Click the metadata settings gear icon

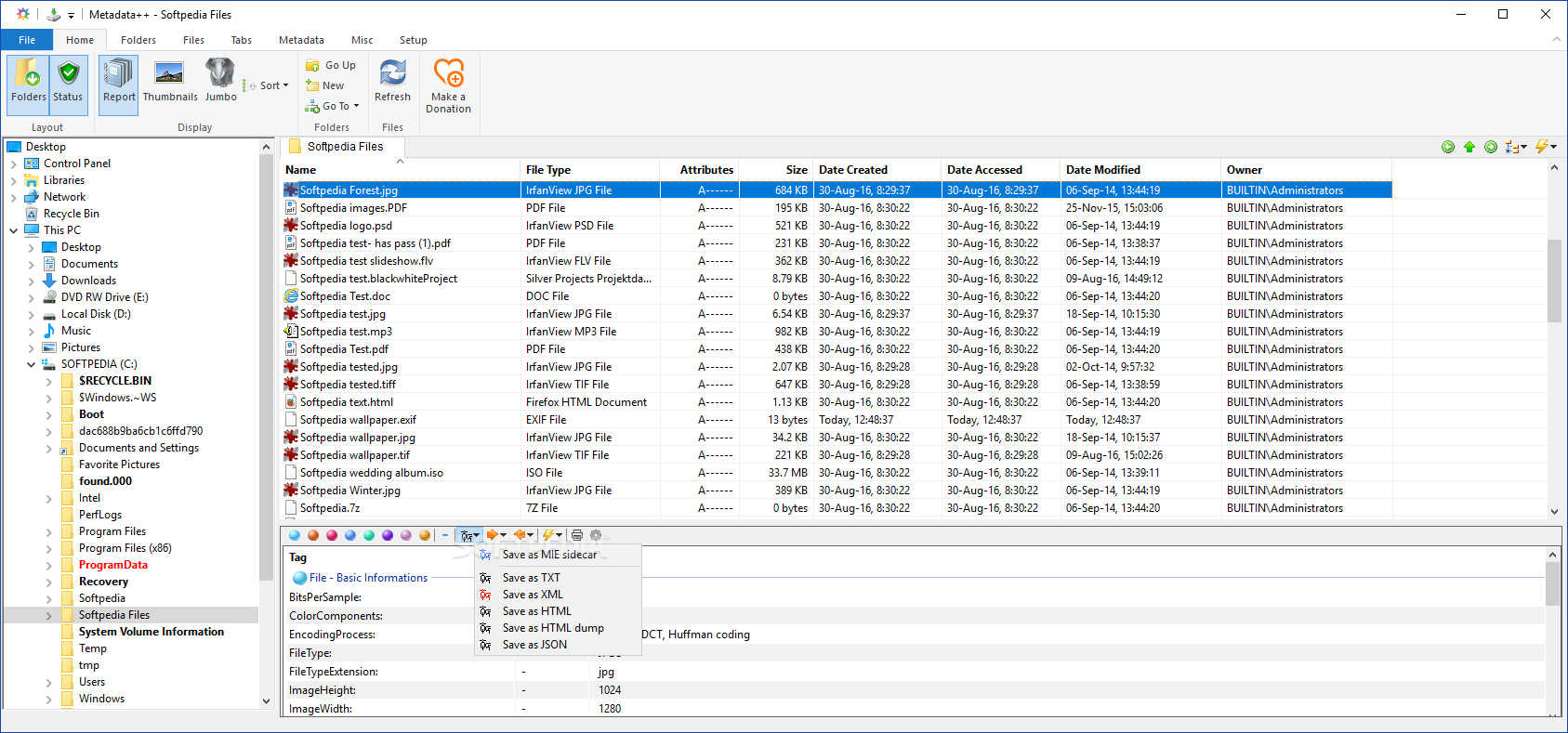tap(596, 535)
